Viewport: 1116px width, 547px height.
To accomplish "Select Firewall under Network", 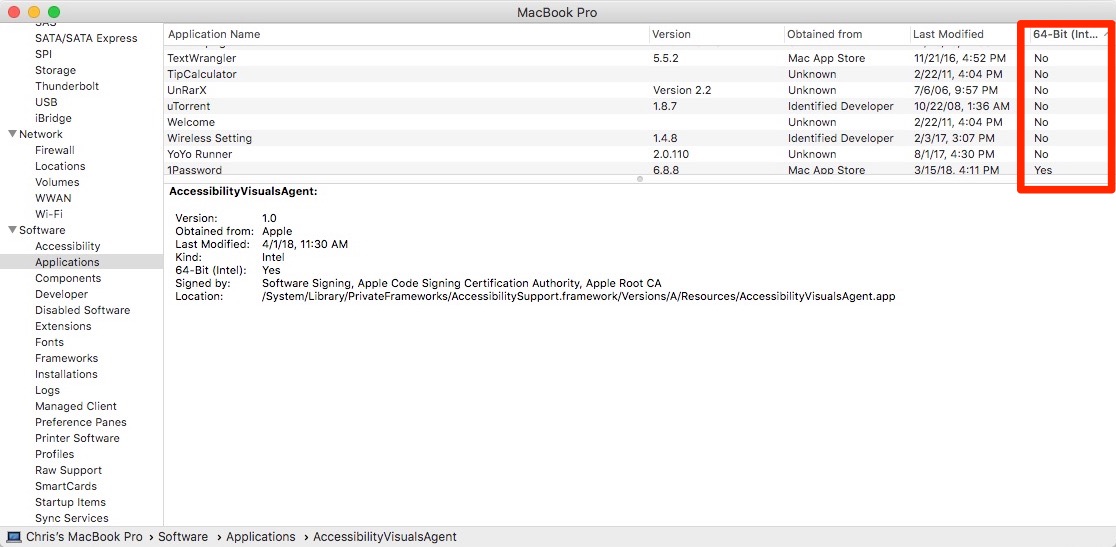I will point(55,150).
